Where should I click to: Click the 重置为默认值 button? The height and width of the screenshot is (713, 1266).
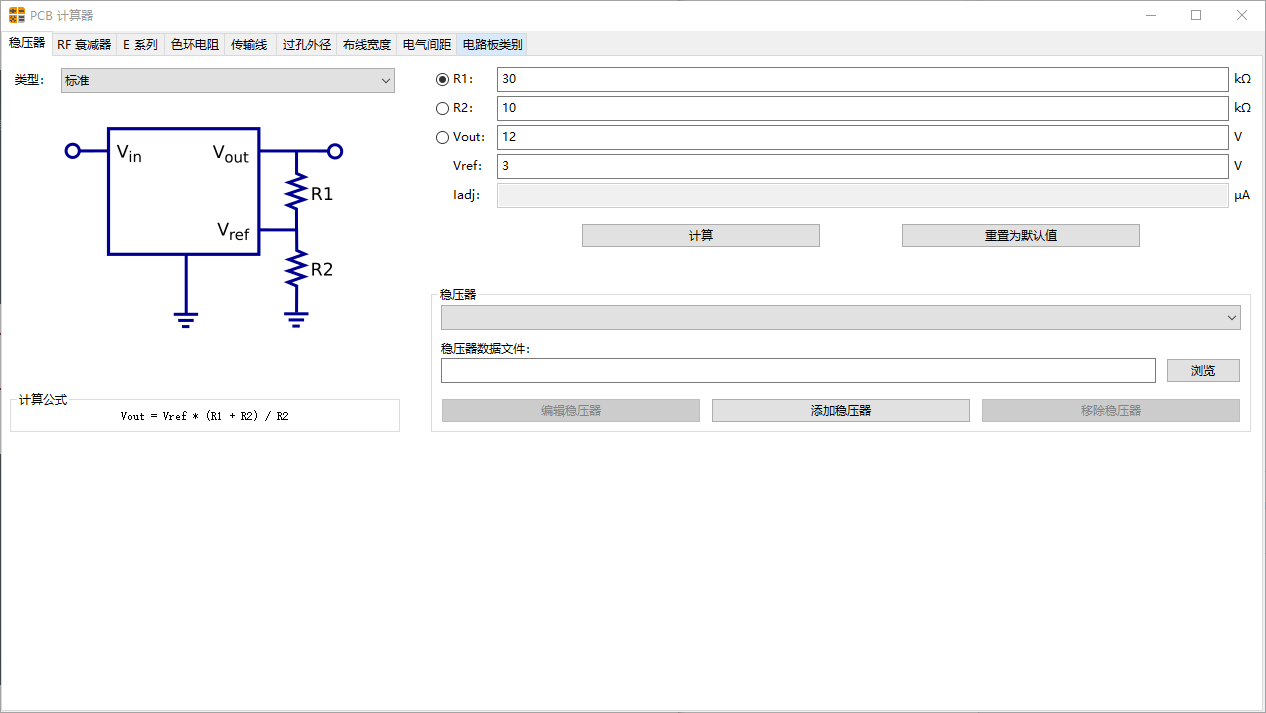(x=1020, y=236)
